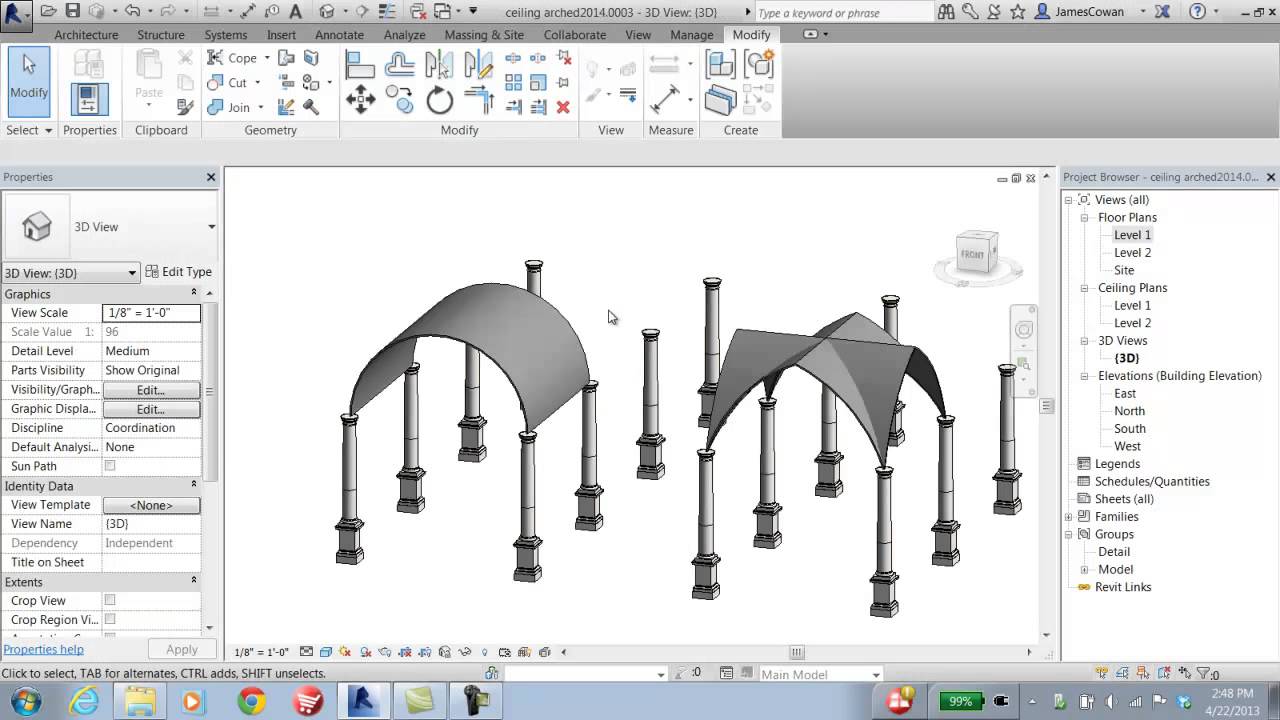The width and height of the screenshot is (1280, 720).
Task: Collapse the Floor Plans tree node
Action: 1084,217
